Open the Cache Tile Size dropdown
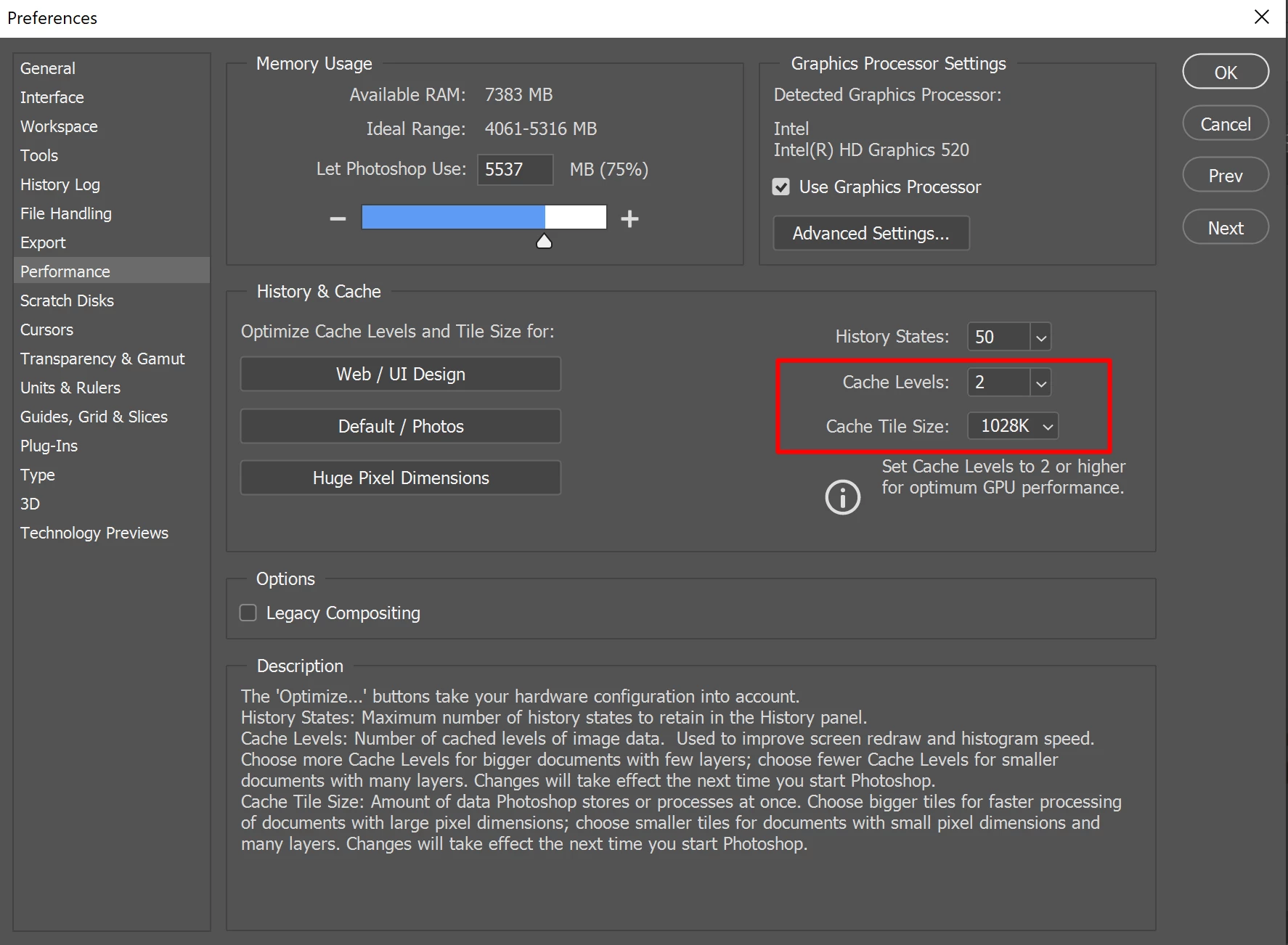This screenshot has width=1288, height=945. coord(1013,426)
